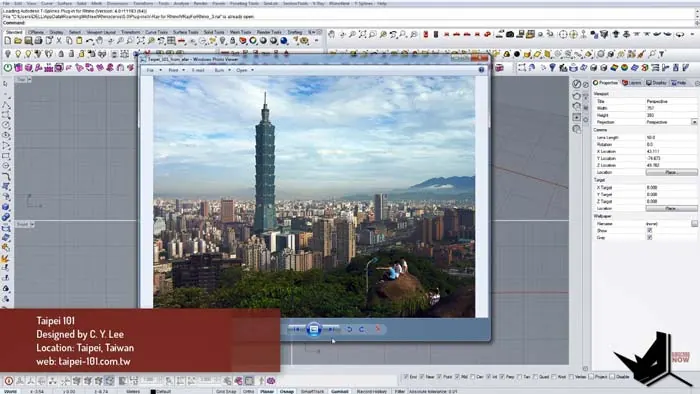Click the Copy icon in Standard toolbar

coord(69,41)
